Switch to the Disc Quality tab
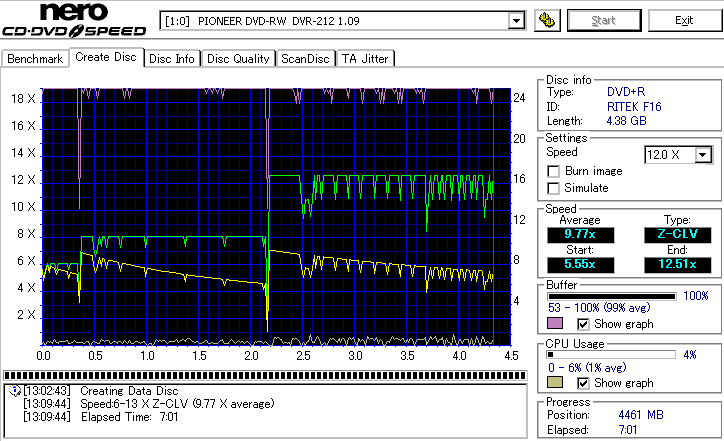 [238, 59]
